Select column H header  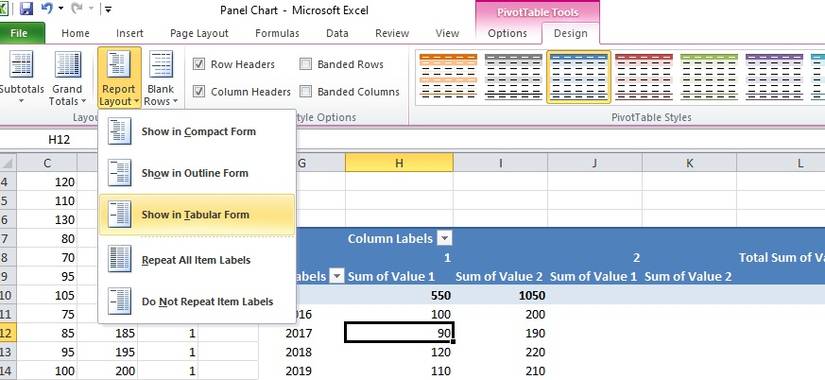[399, 163]
